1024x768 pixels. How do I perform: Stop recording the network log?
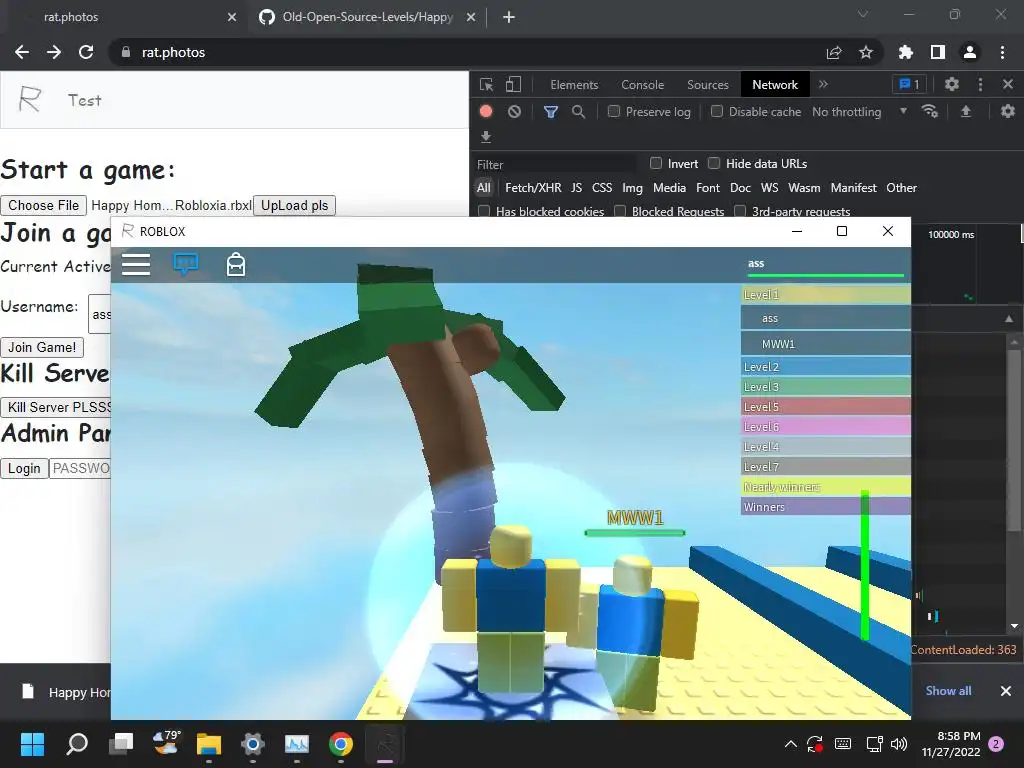point(486,112)
